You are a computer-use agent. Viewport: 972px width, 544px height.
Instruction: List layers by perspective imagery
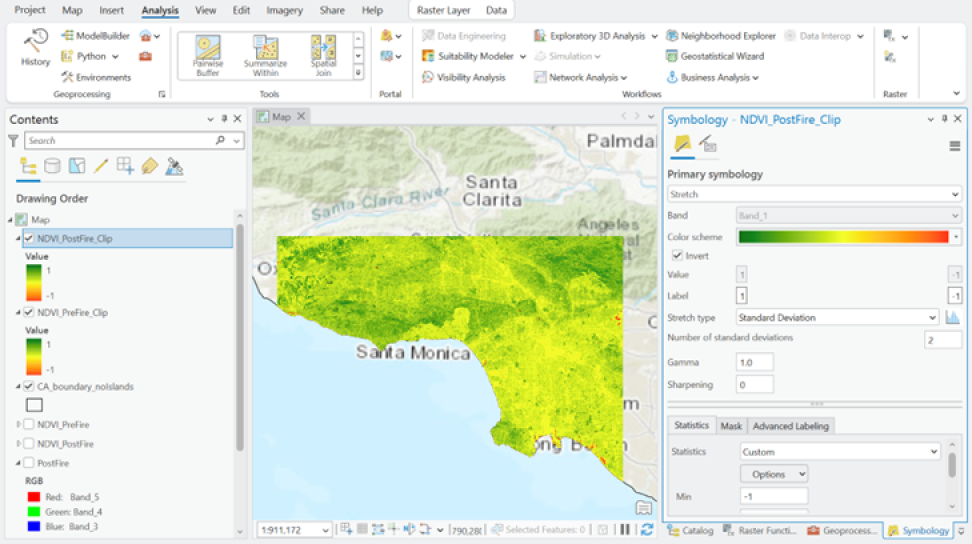pyautogui.click(x=174, y=166)
